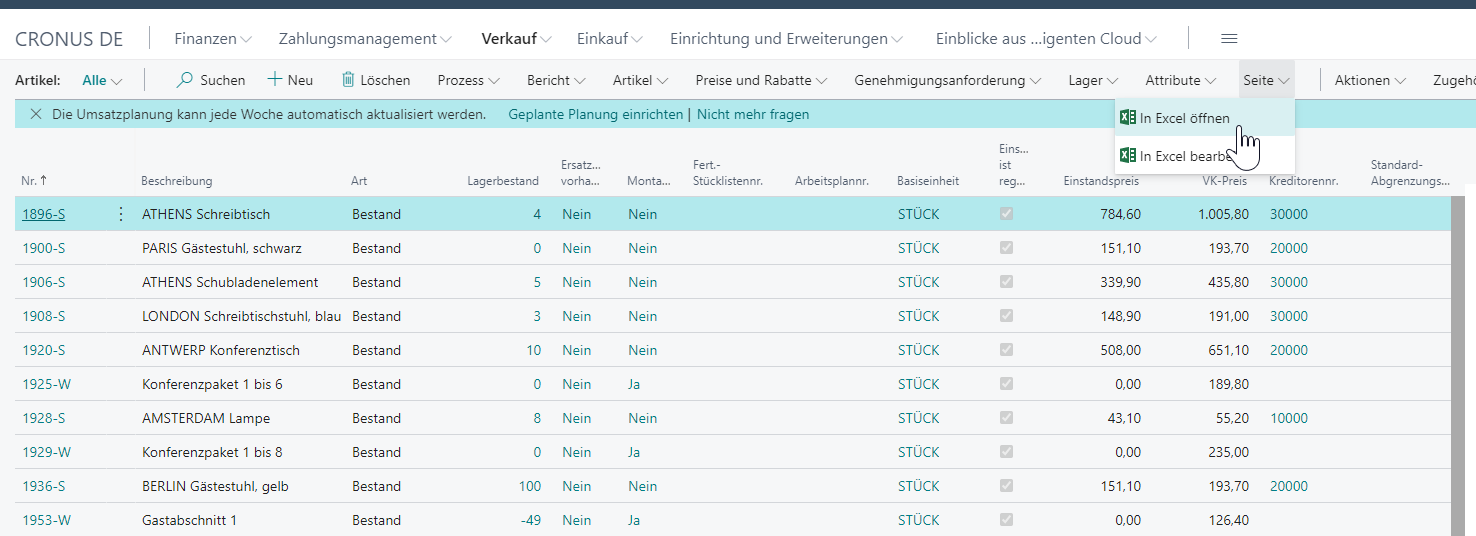The width and height of the screenshot is (1476, 536).
Task: Click the Neu plus icon
Action: tap(275, 80)
